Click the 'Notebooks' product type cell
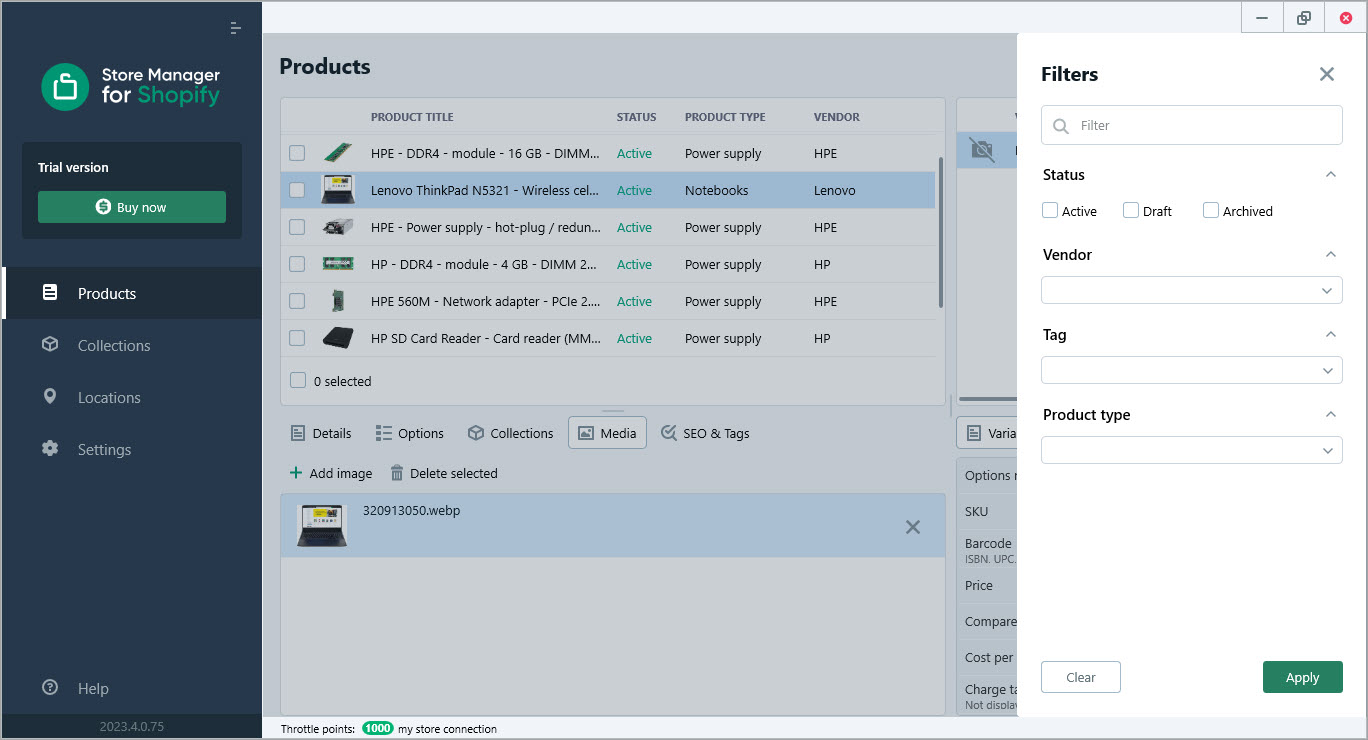Screen dimensions: 1368x740 717,190
